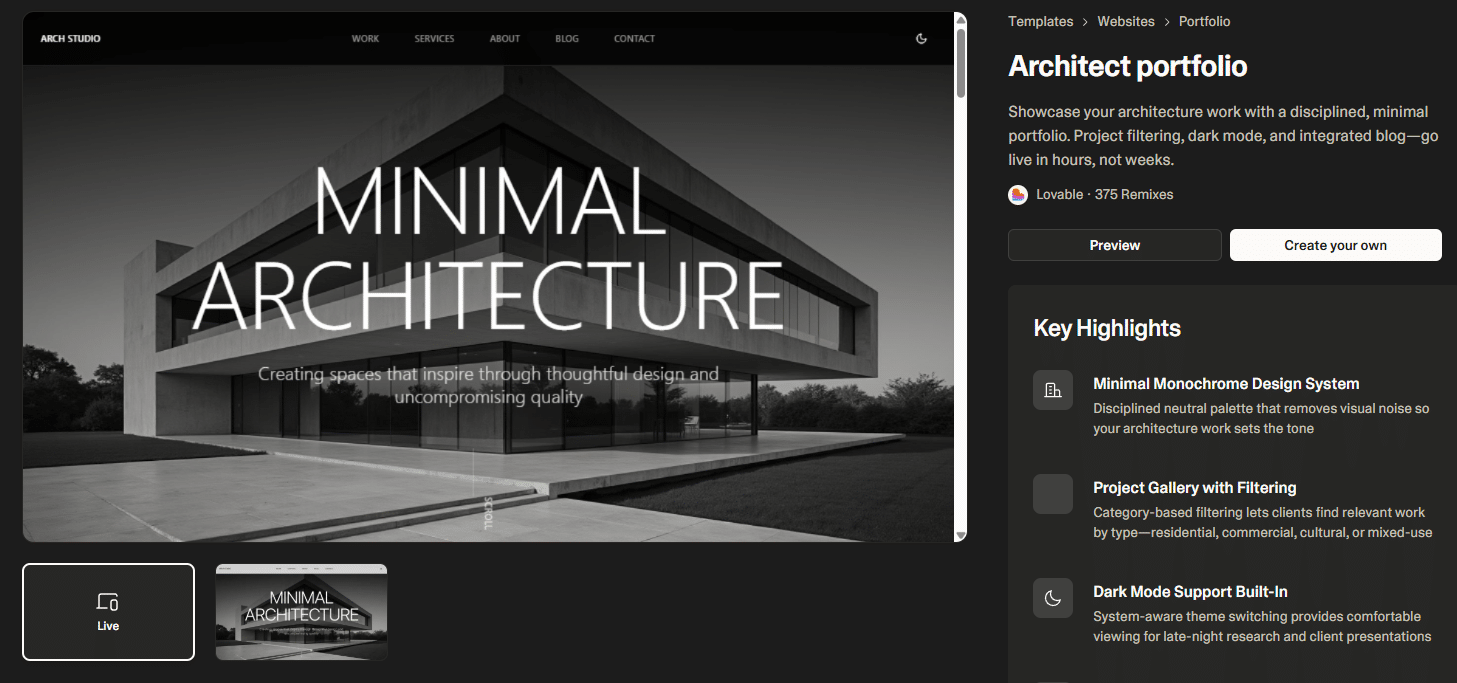This screenshot has width=1457, height=683.
Task: Click the building icon beside Minimal Monochrome Design
Action: [x=1052, y=390]
